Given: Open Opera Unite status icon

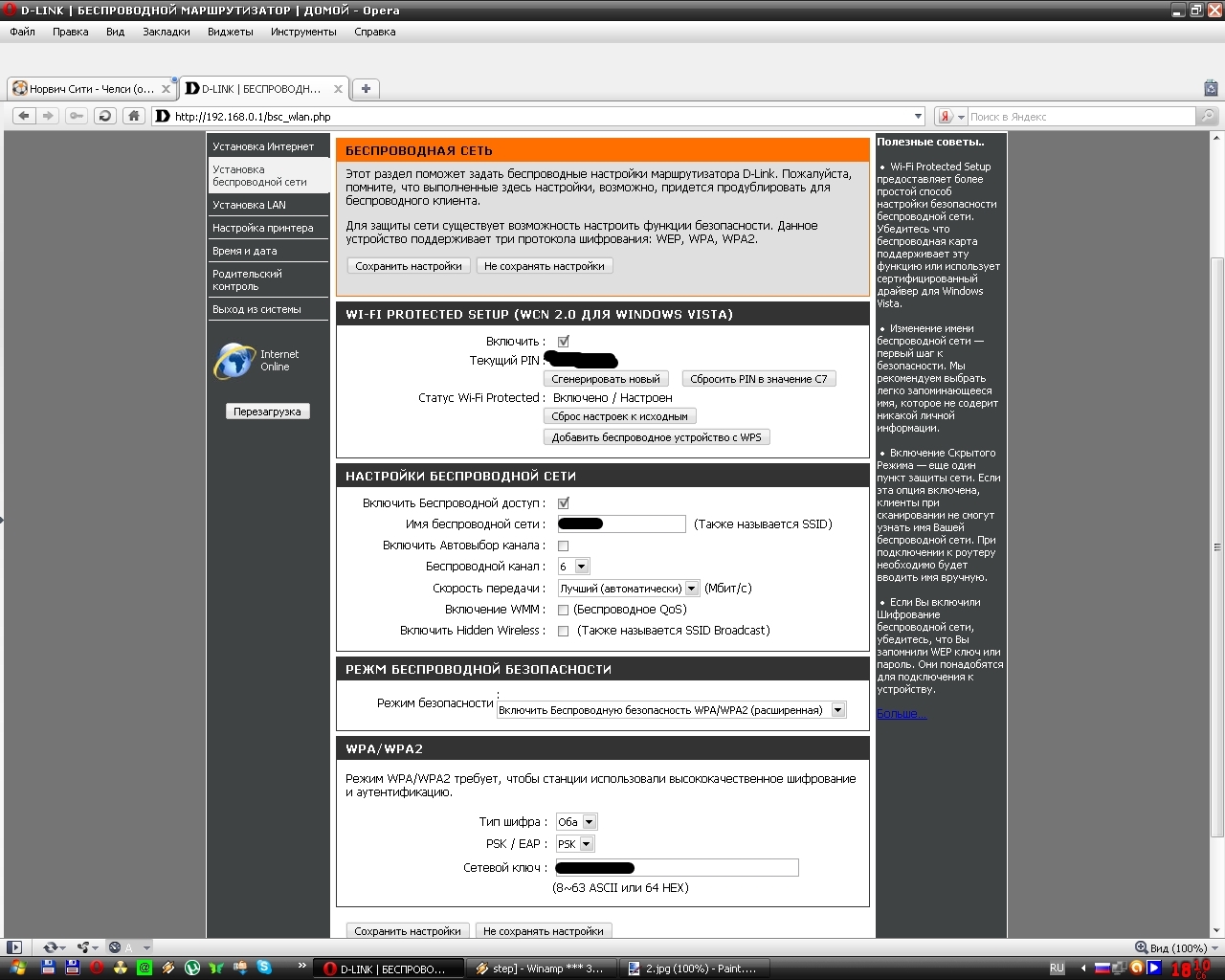Looking at the screenshot, I should click(83, 947).
